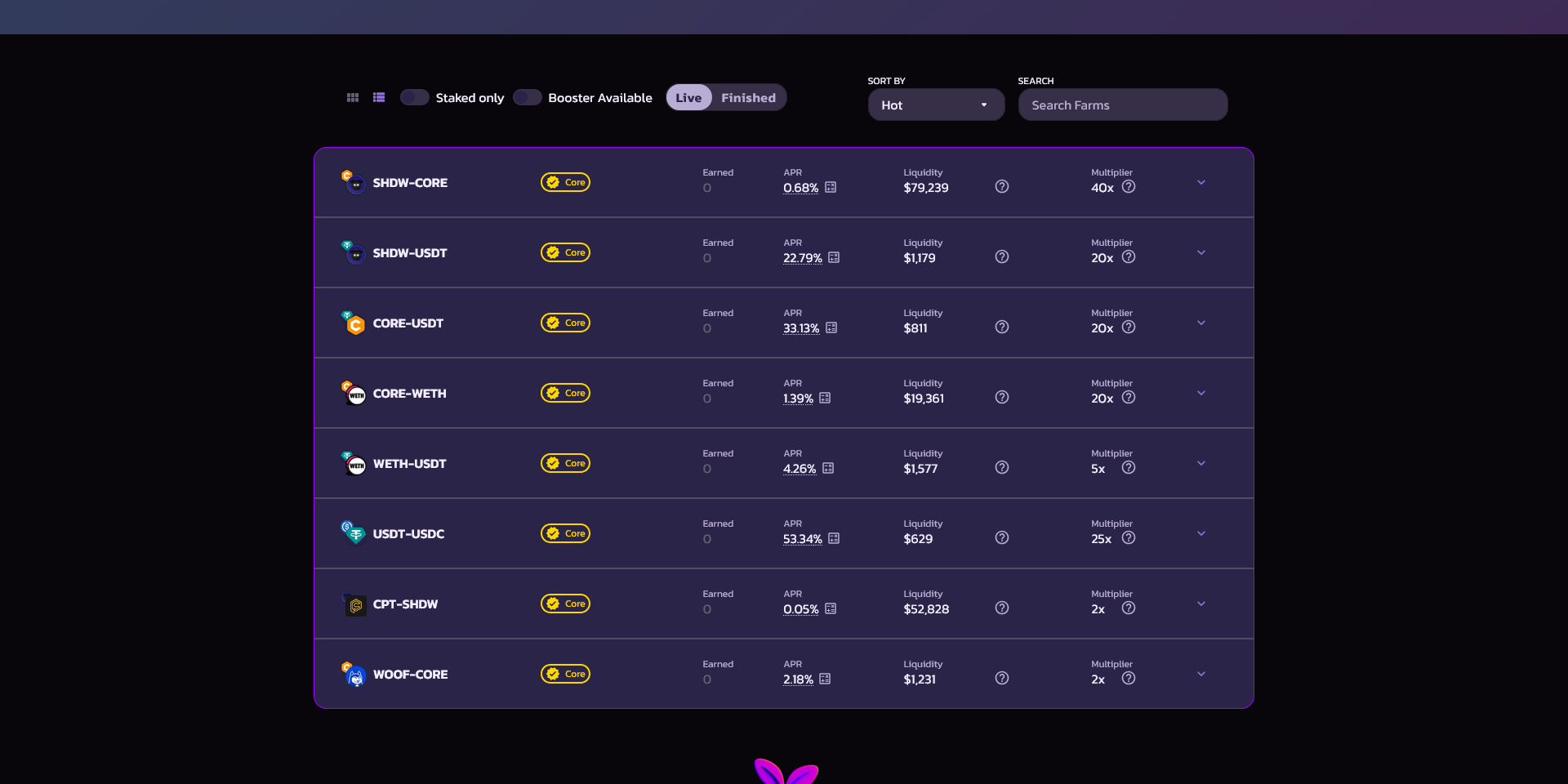The width and height of the screenshot is (1568, 784).
Task: Focus the Search Farms input field
Action: coord(1123,105)
